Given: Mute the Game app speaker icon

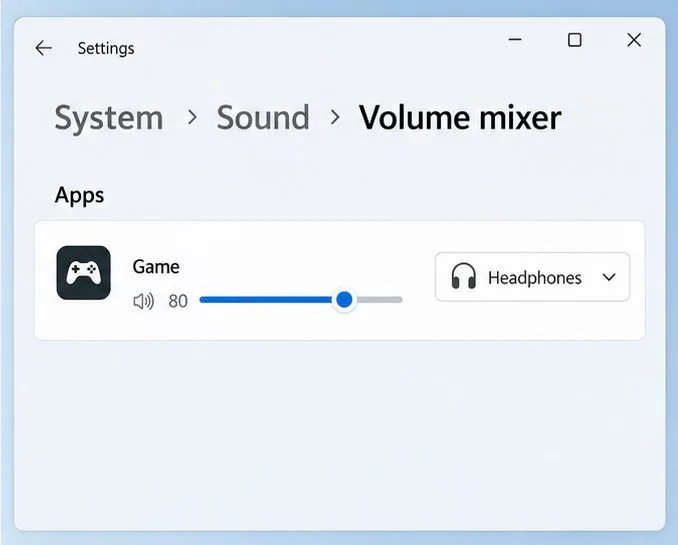Looking at the screenshot, I should [144, 301].
